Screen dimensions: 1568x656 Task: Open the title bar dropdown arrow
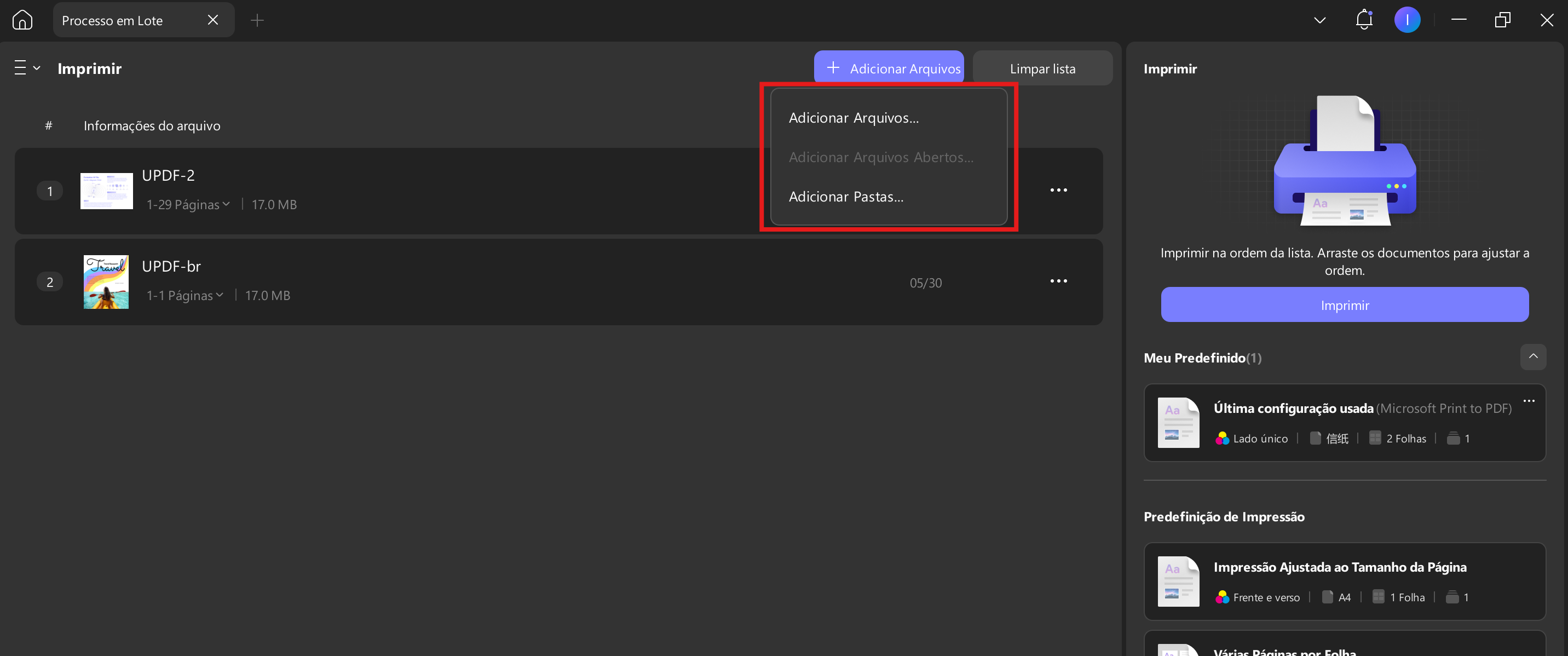[x=1319, y=20]
